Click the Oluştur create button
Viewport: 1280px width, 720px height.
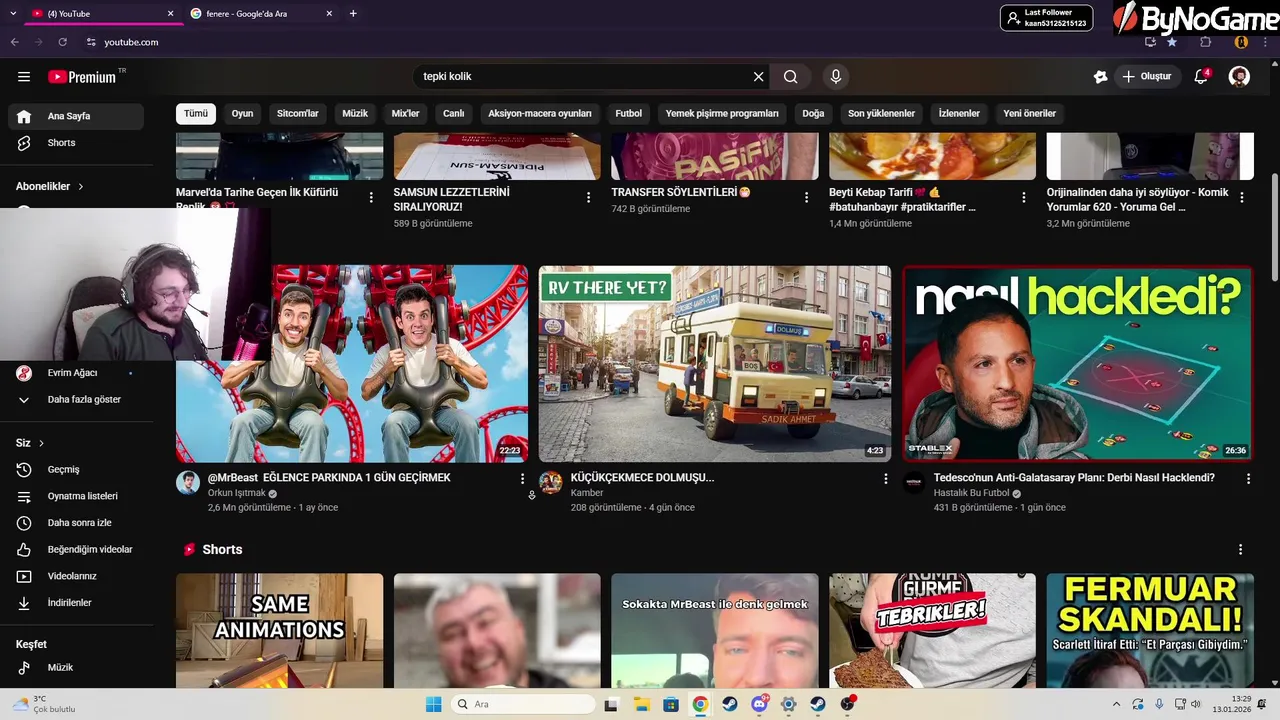tap(1148, 77)
